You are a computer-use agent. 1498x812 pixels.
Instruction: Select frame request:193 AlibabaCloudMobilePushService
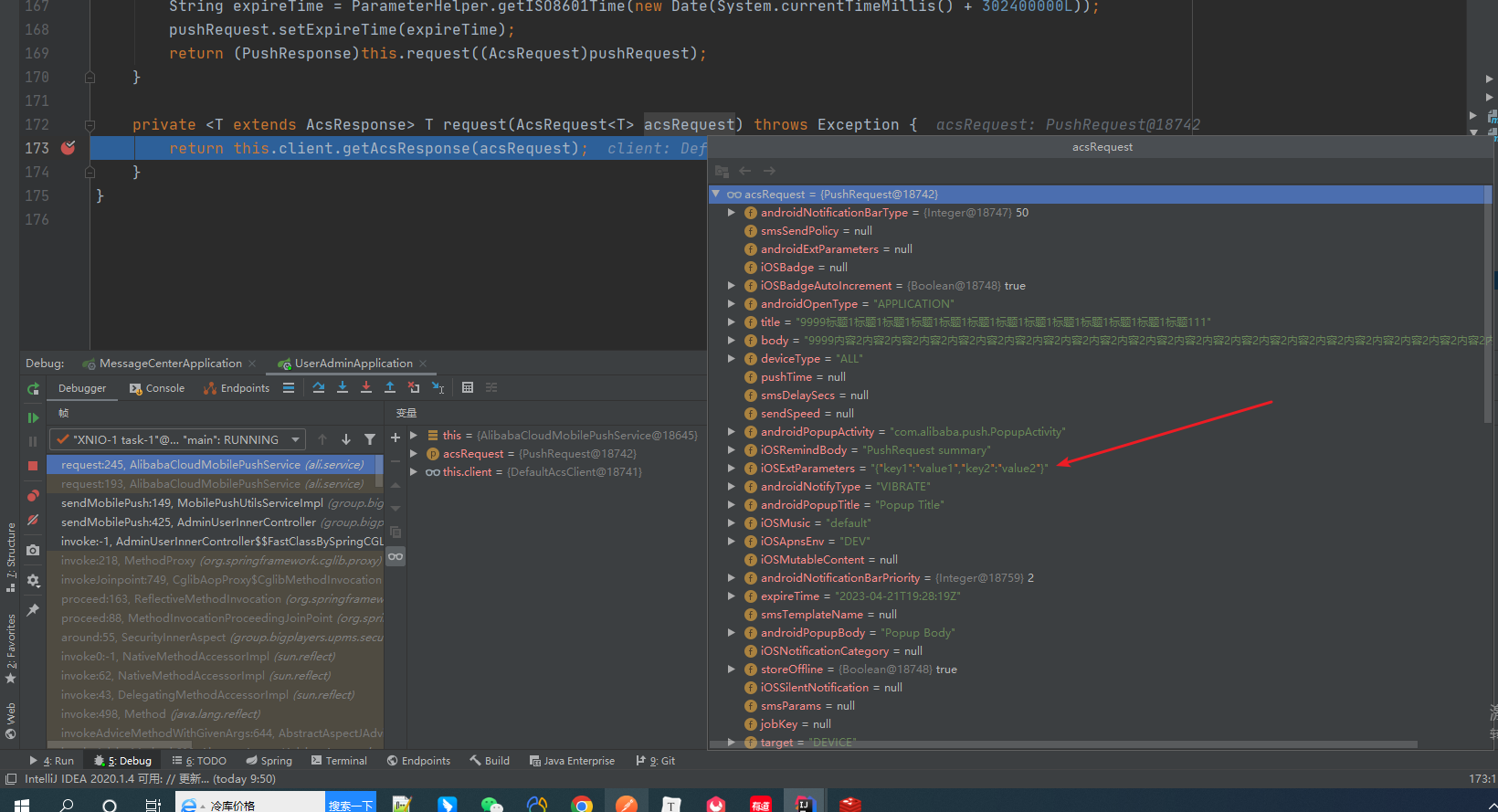[216, 484]
